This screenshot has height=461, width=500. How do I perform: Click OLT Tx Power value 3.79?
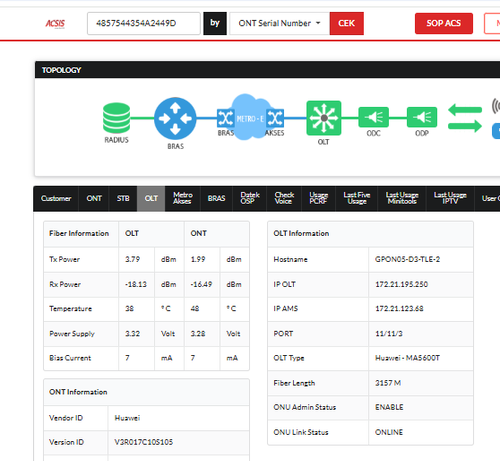pos(132,259)
